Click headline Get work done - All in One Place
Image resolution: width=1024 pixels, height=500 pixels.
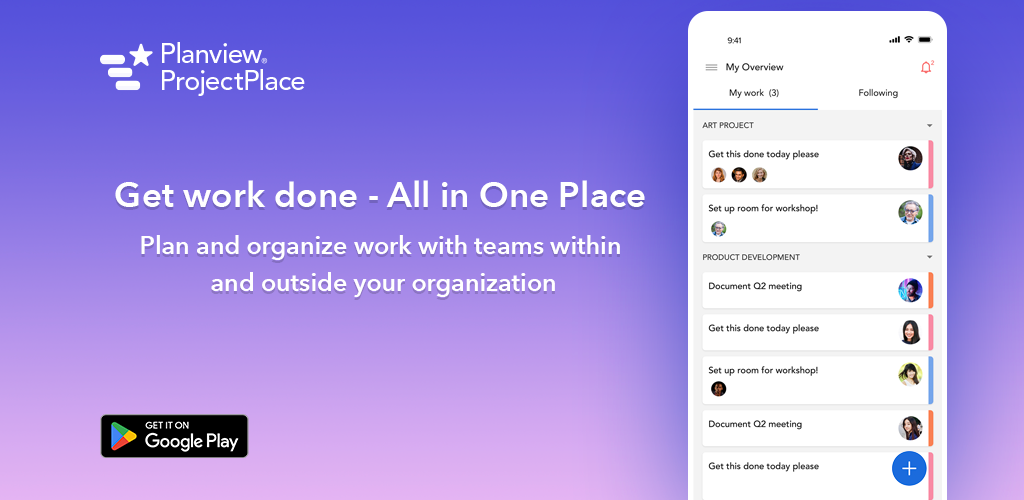coord(379,195)
